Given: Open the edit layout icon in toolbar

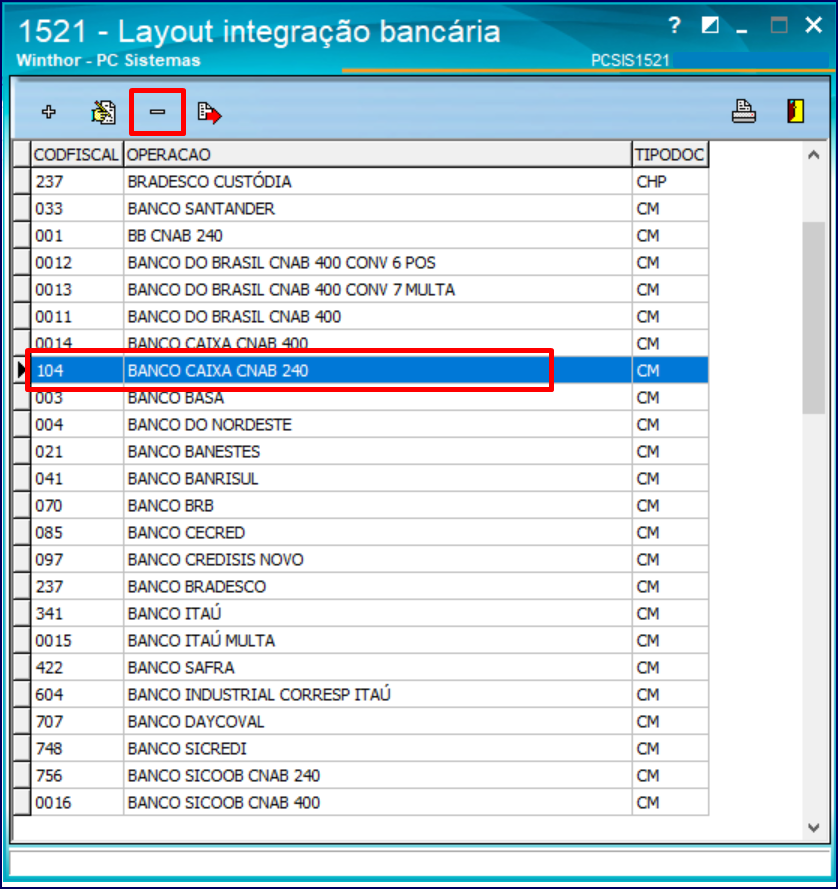Looking at the screenshot, I should point(103,112).
